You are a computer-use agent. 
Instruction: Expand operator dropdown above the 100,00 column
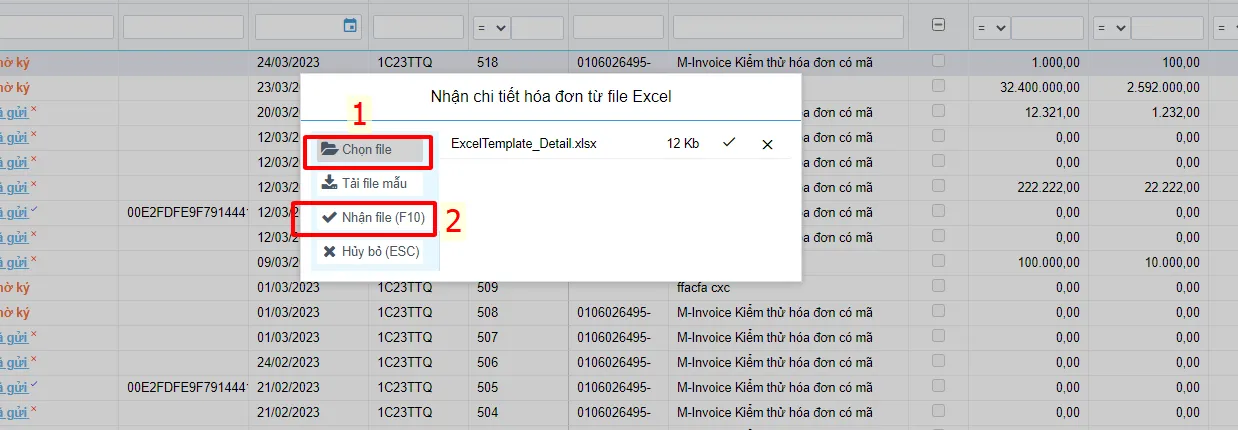point(1111,27)
